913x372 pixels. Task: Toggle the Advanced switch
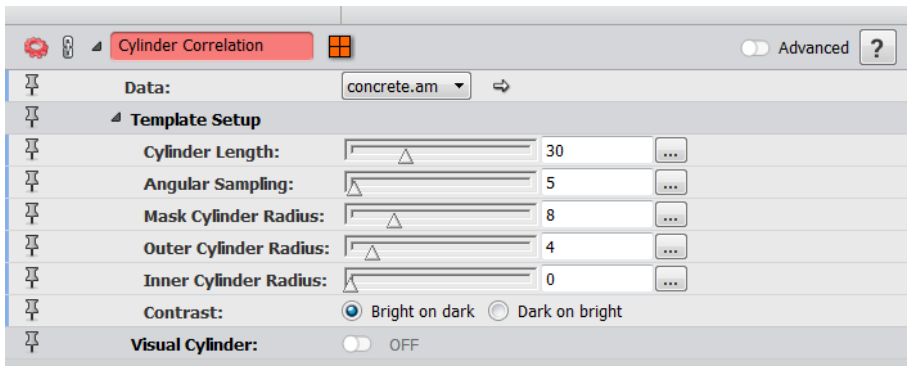(x=755, y=48)
